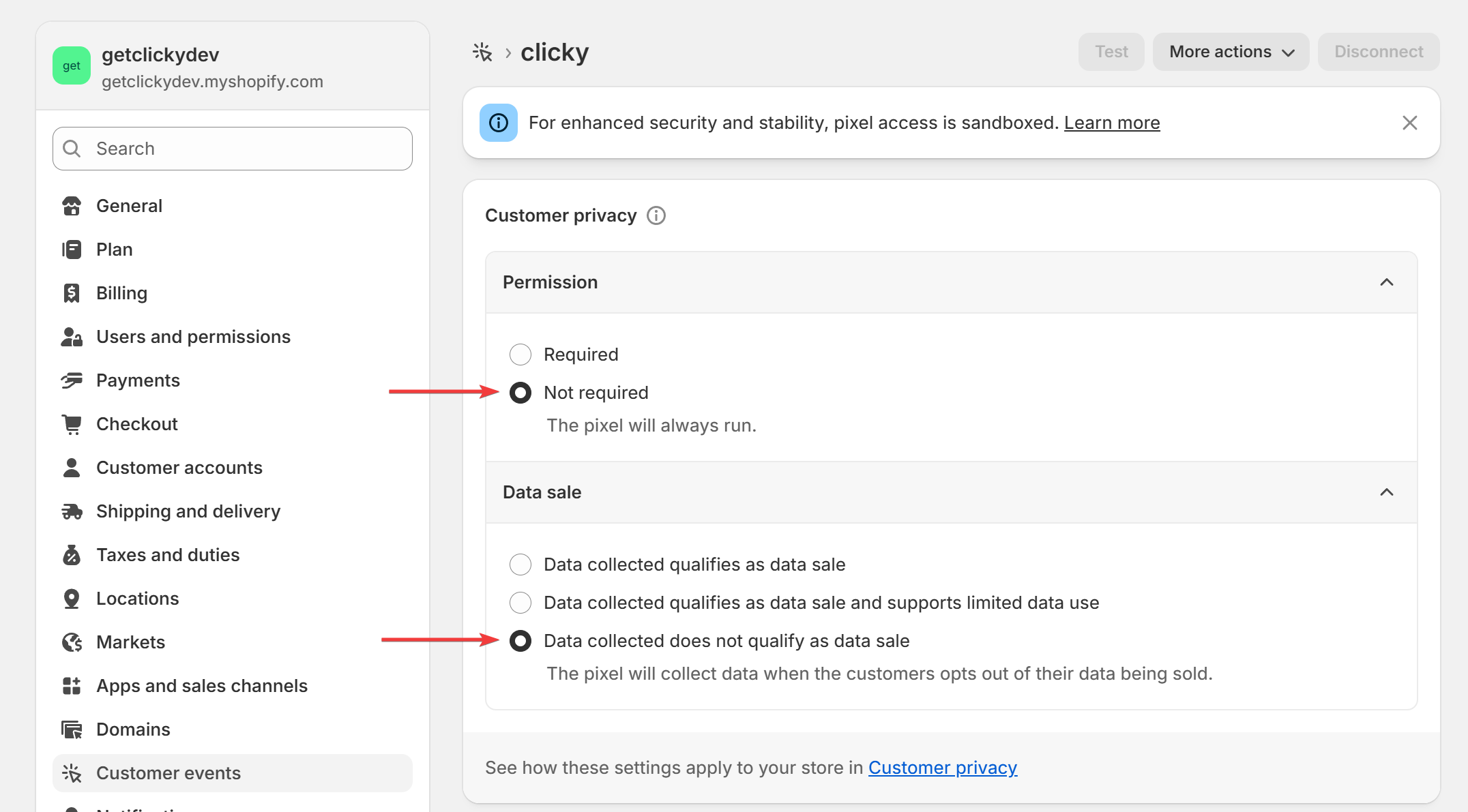
Task: Open Billing via its receipt icon
Action: 72,293
